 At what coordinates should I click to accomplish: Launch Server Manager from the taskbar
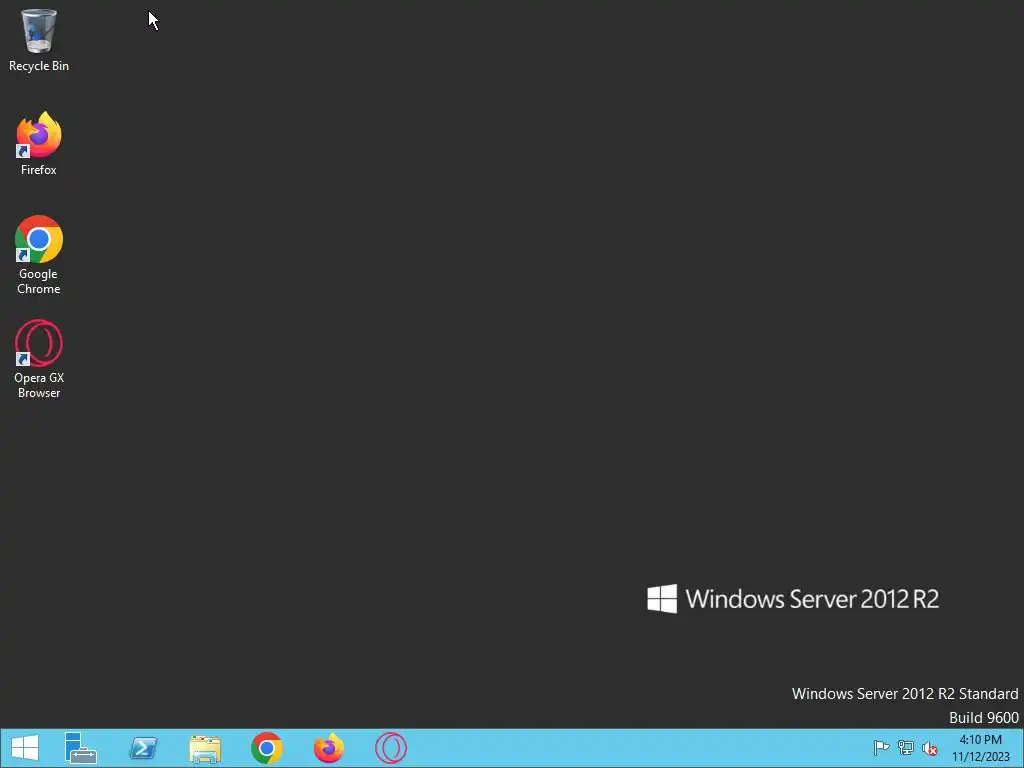click(x=80, y=748)
